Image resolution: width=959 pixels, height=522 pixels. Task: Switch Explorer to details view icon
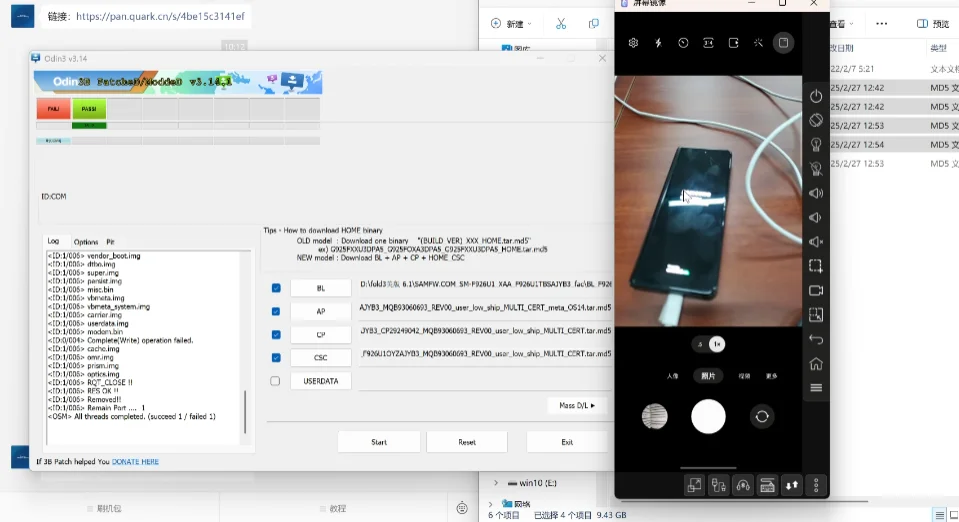click(x=940, y=515)
